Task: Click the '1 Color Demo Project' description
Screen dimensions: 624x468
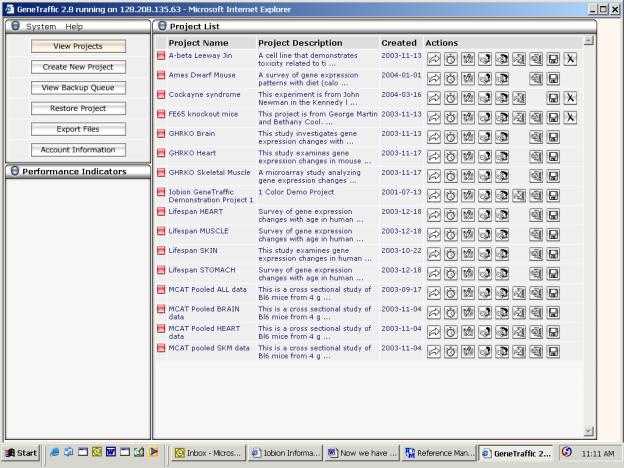Action: 296,192
